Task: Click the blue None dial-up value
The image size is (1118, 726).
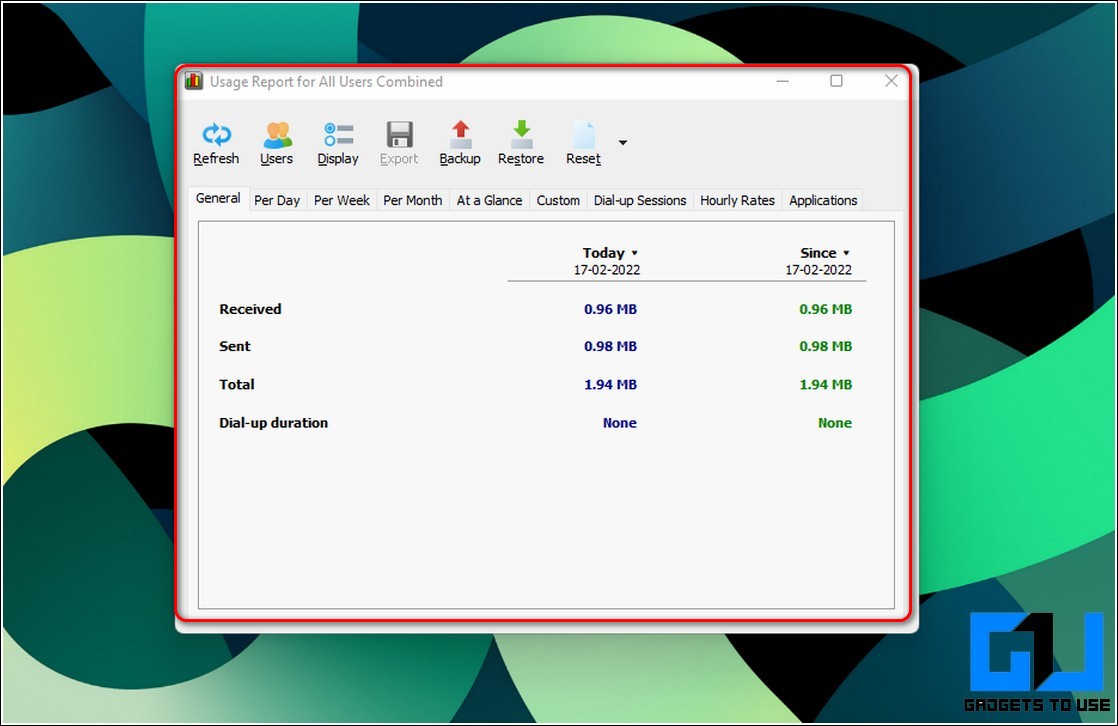Action: coord(620,423)
